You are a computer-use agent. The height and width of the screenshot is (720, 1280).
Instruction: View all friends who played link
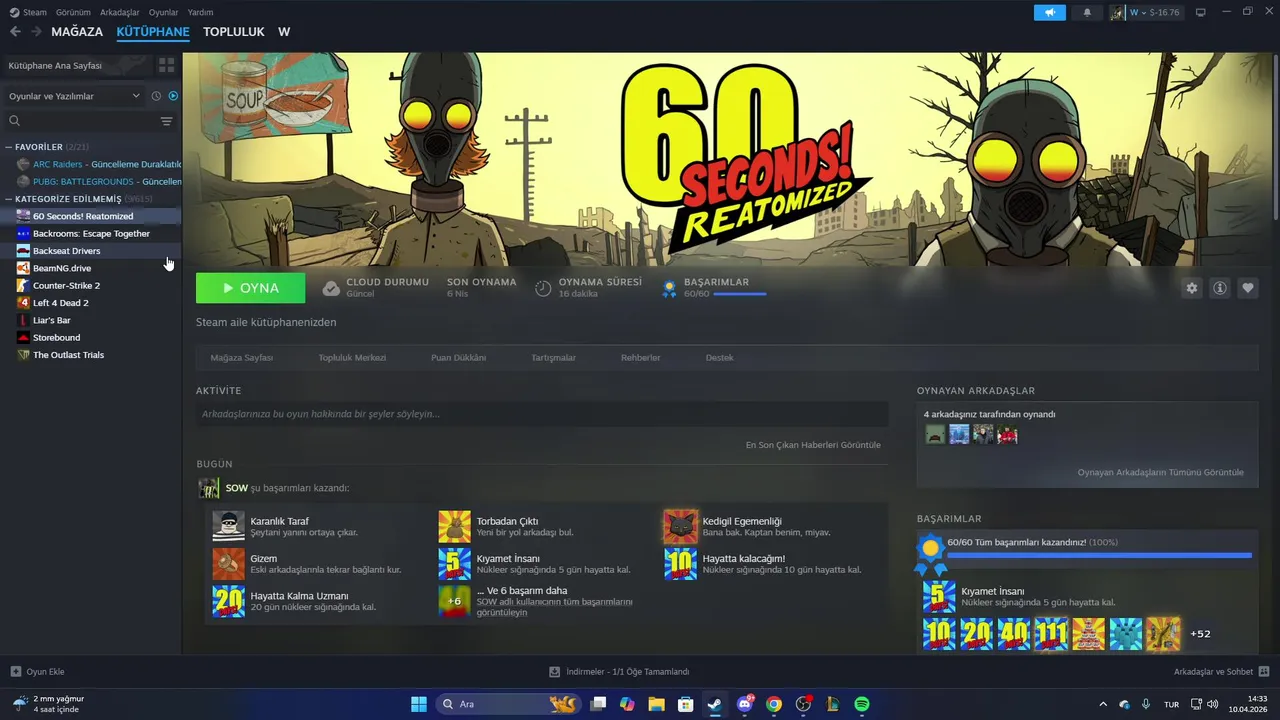(1160, 472)
